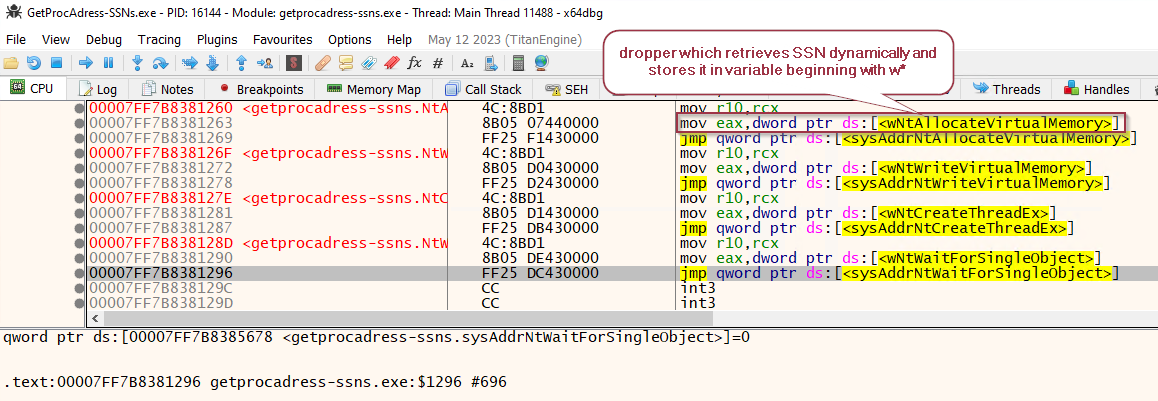
Task: Launch the calculator icon
Action: click(x=518, y=64)
